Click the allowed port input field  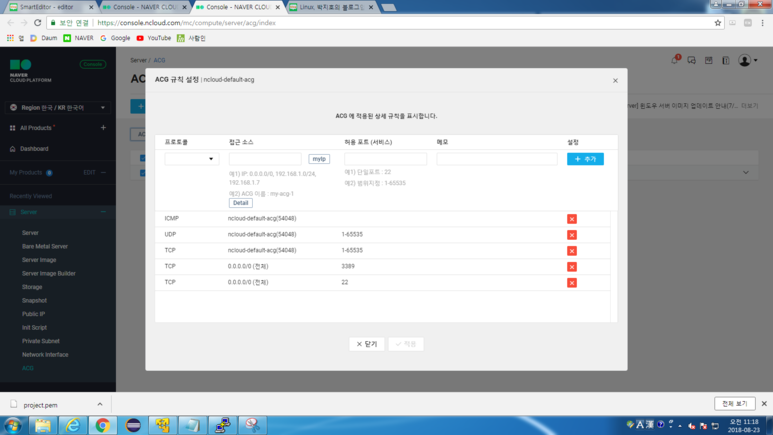(385, 159)
